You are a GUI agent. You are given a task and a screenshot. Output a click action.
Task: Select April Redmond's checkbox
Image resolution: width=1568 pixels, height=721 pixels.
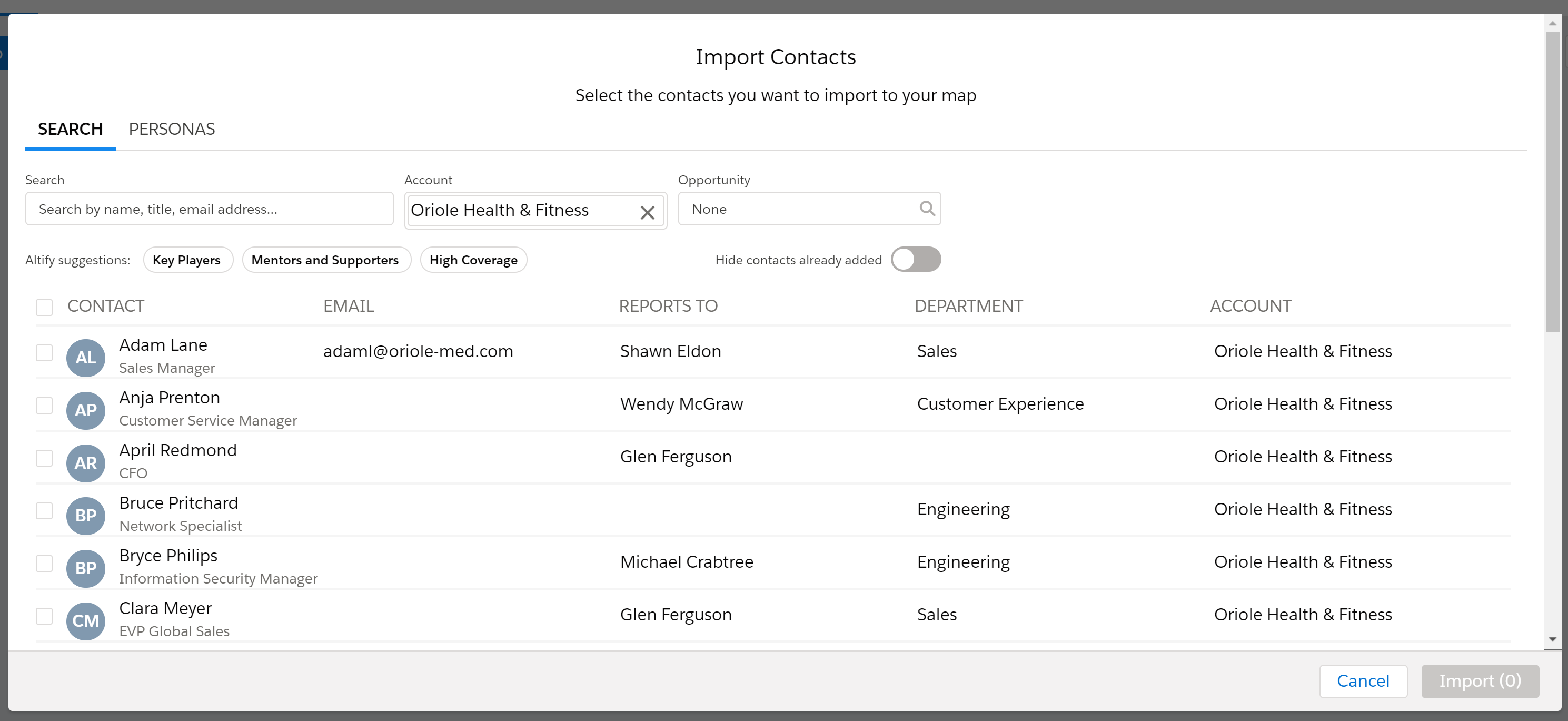[44, 458]
